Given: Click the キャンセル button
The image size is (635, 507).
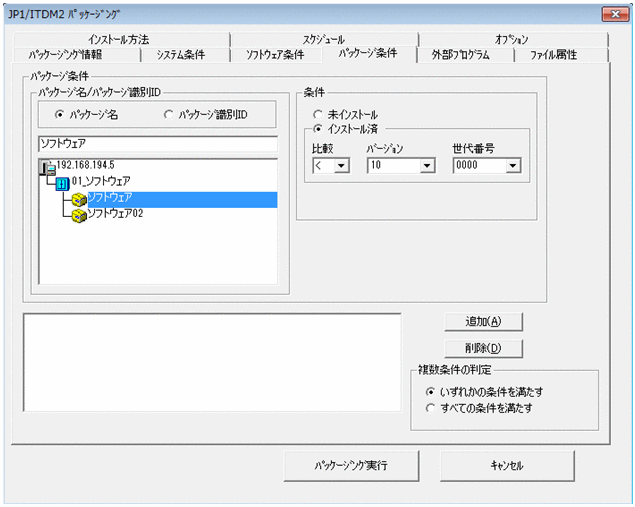Looking at the screenshot, I should (507, 466).
